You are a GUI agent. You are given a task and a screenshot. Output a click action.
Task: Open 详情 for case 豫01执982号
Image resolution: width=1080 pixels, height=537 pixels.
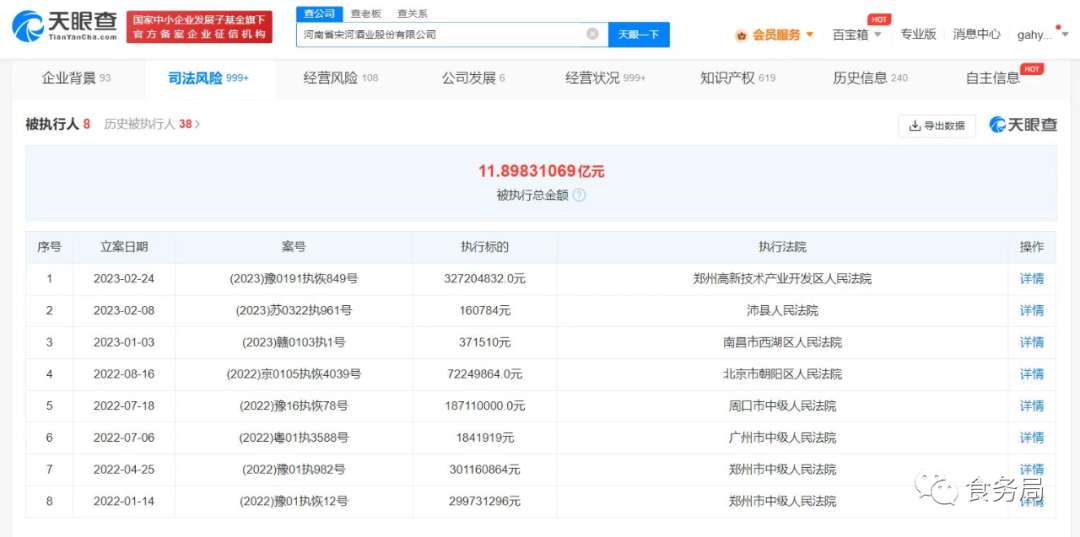[1031, 470]
